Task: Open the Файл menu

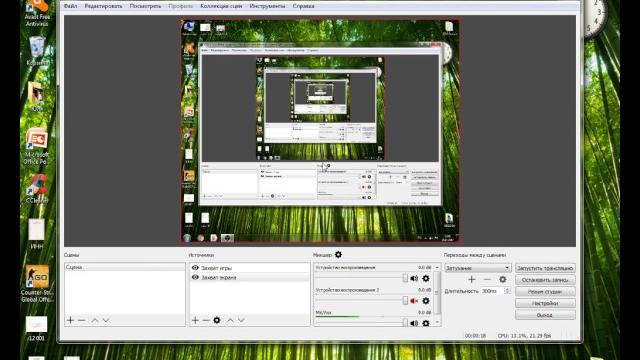Action: (70, 6)
